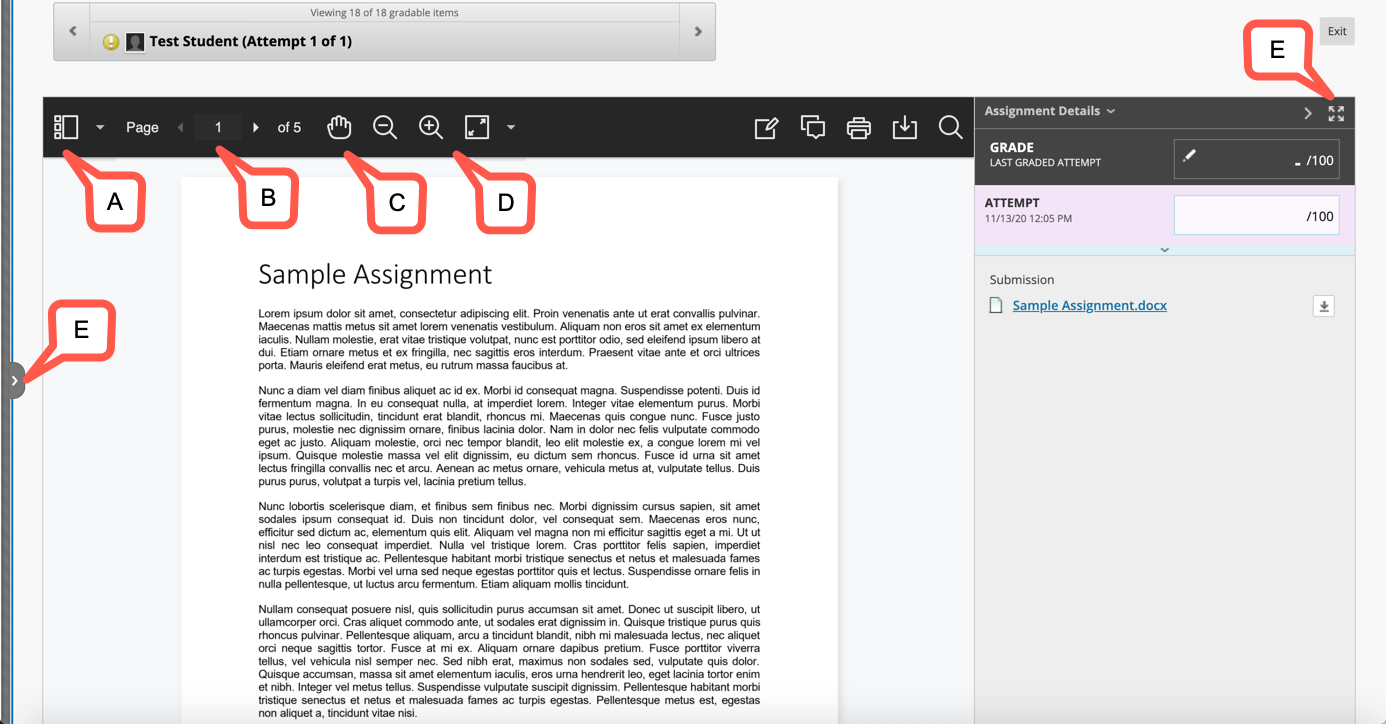Click the 'of 5' page count text
The image size is (1386, 724).
289,127
